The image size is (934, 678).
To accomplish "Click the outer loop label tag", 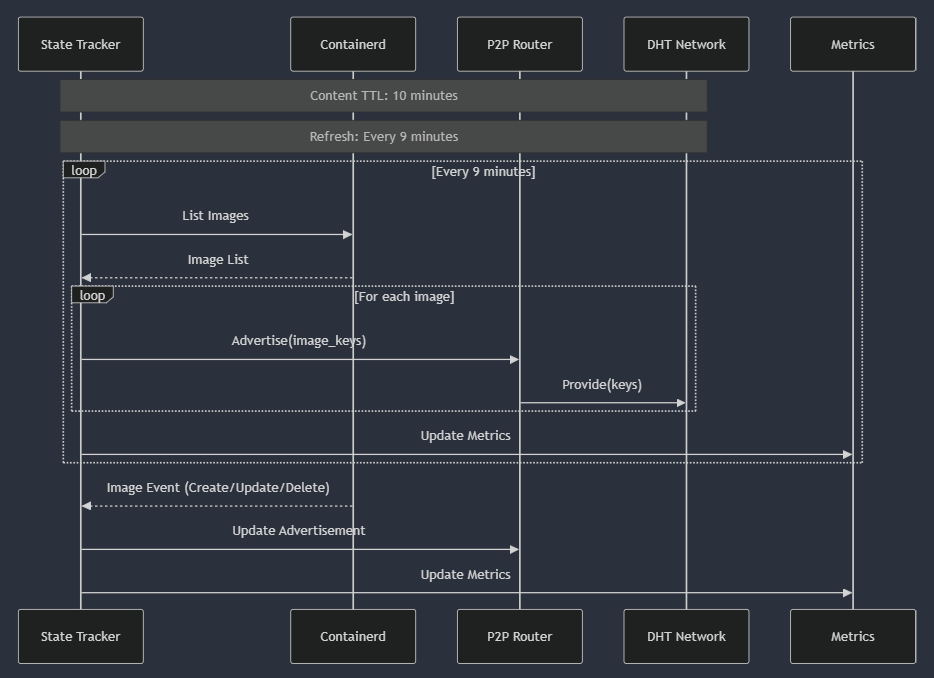I will (x=84, y=170).
